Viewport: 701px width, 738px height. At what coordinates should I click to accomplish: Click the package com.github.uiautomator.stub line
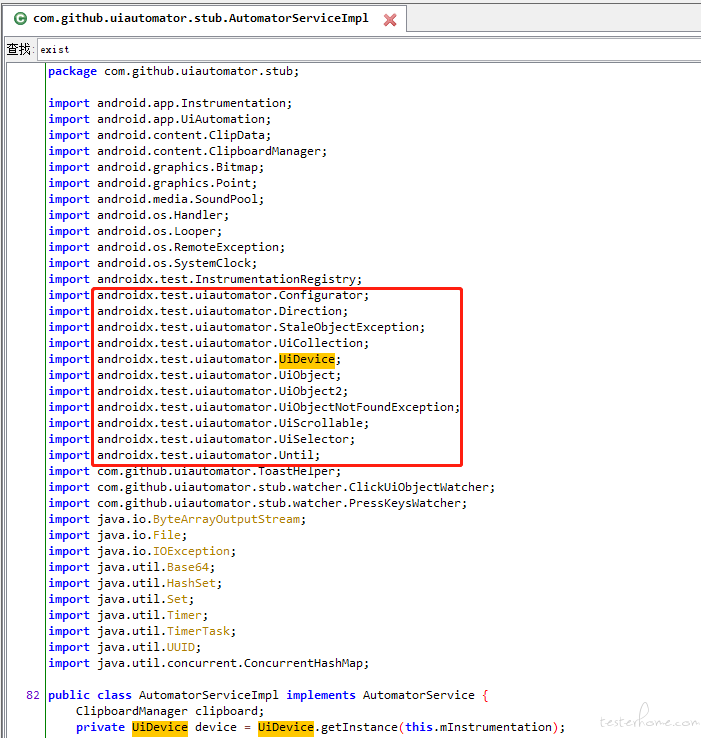(173, 71)
